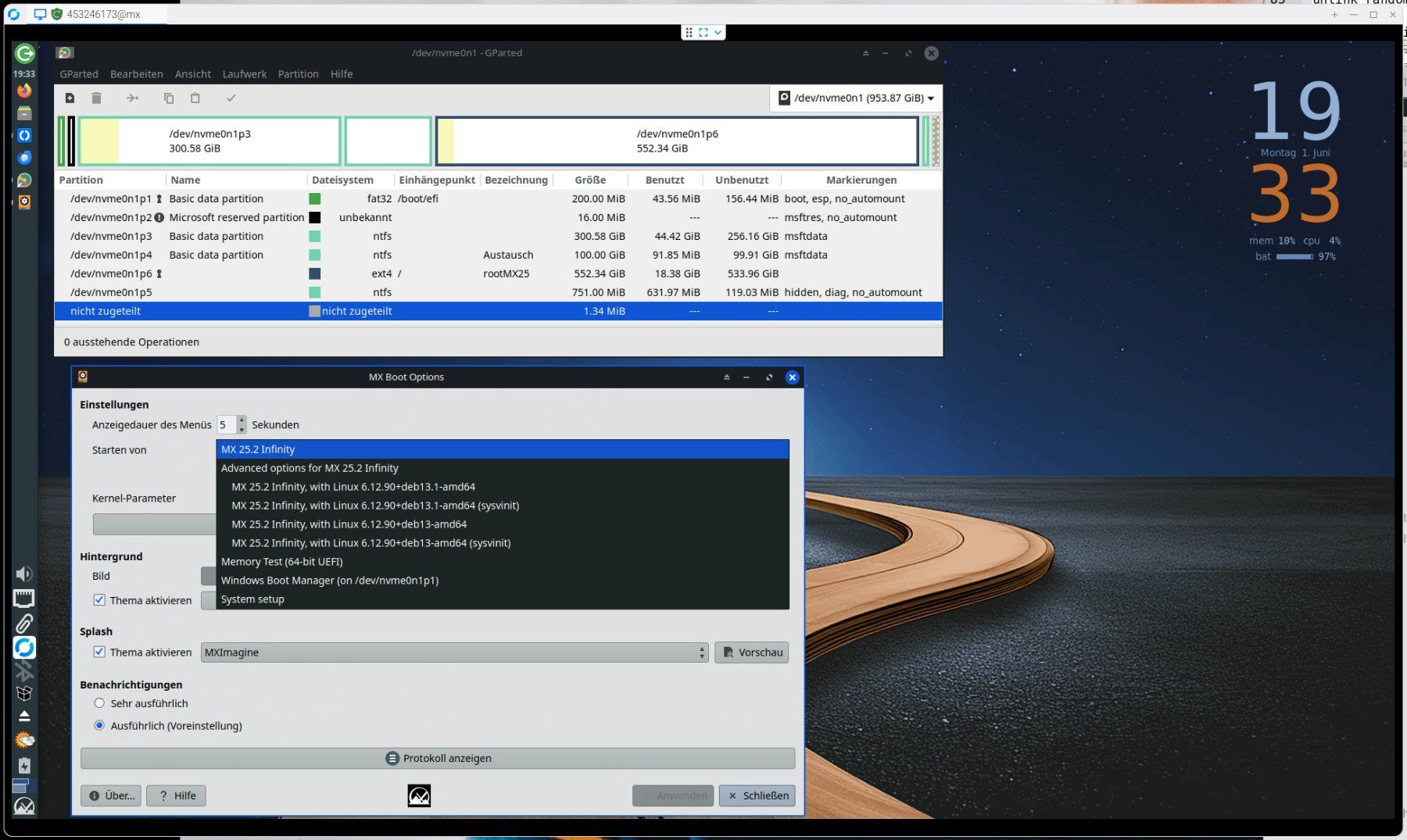Select Advanced options for MX 25.2 Infinity
The width and height of the screenshot is (1407, 840).
[503, 468]
